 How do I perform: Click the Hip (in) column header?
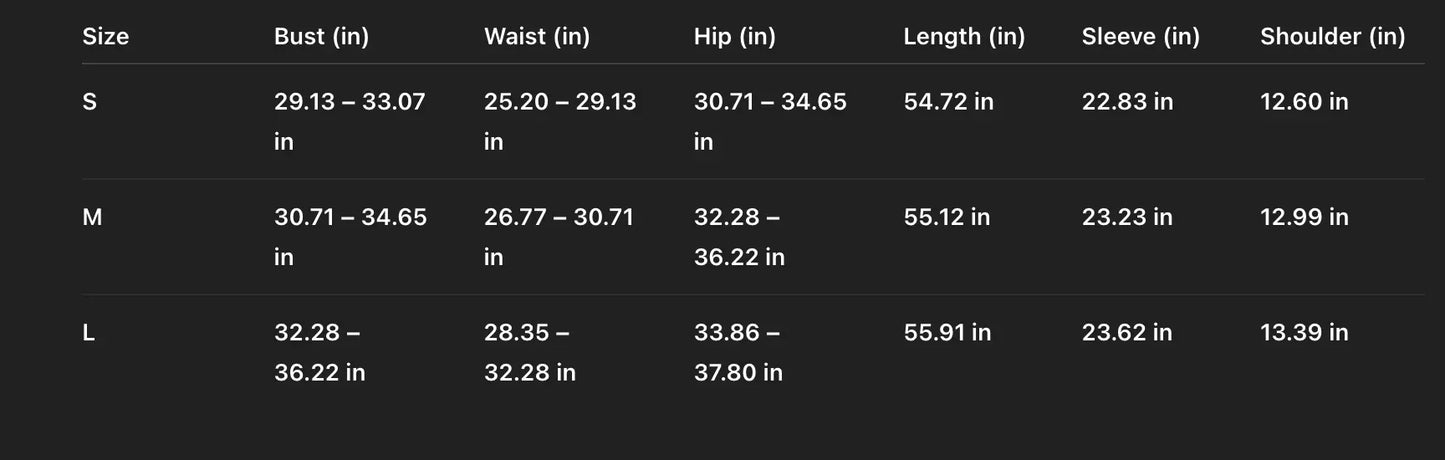point(734,37)
